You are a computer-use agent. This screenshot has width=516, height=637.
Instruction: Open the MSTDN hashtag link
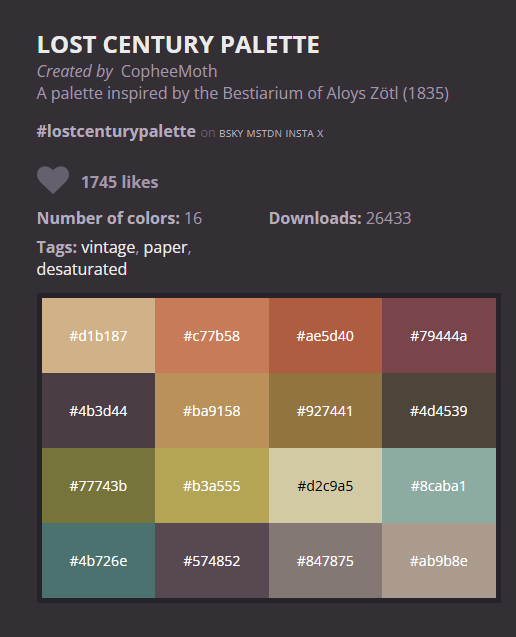click(264, 134)
